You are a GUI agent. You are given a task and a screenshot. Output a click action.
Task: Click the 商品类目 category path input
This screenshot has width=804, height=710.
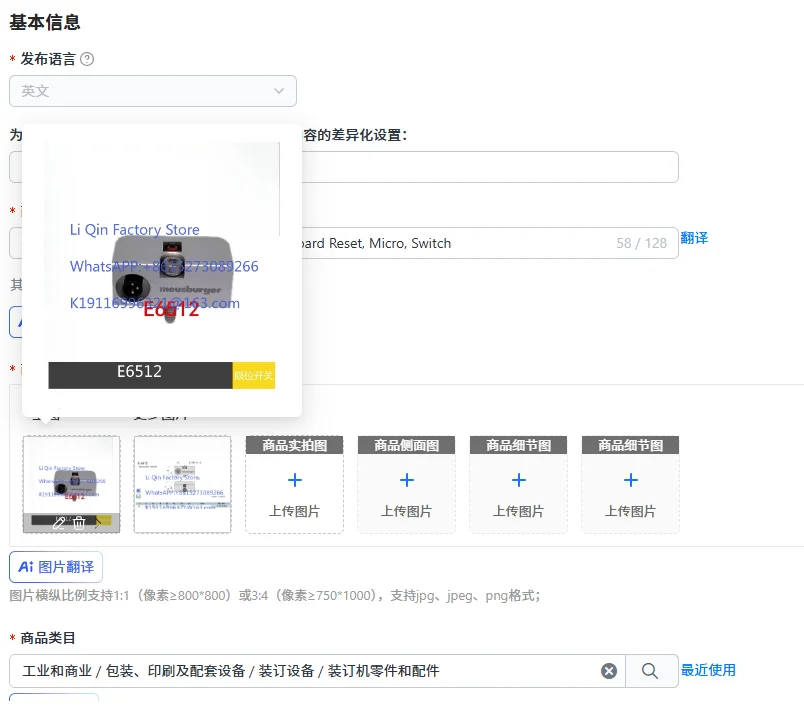click(317, 671)
